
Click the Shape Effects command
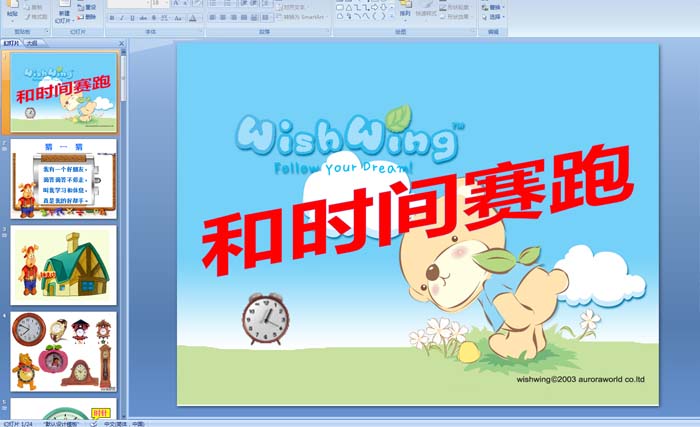(454, 17)
